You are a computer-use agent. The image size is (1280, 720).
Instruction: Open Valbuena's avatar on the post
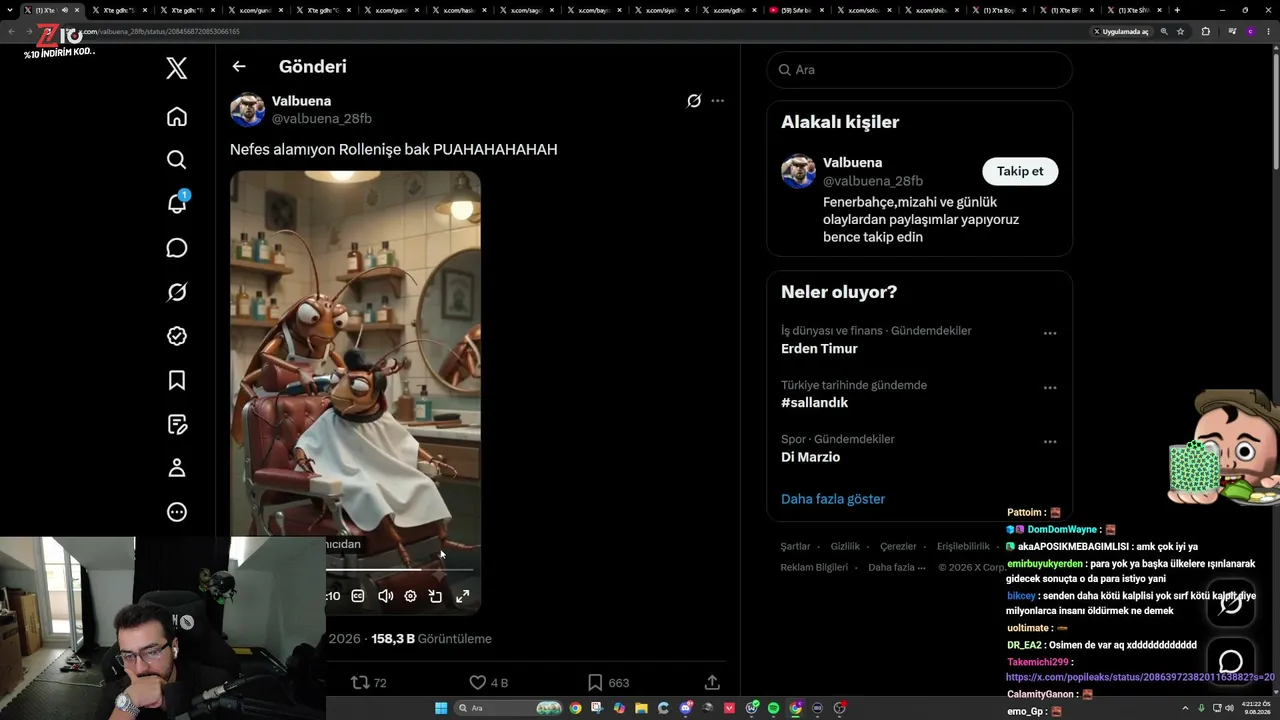point(247,109)
